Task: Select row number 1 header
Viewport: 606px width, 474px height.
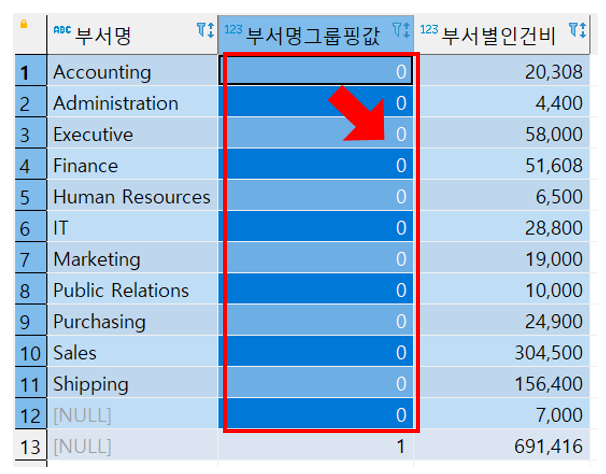Action: tap(31, 70)
